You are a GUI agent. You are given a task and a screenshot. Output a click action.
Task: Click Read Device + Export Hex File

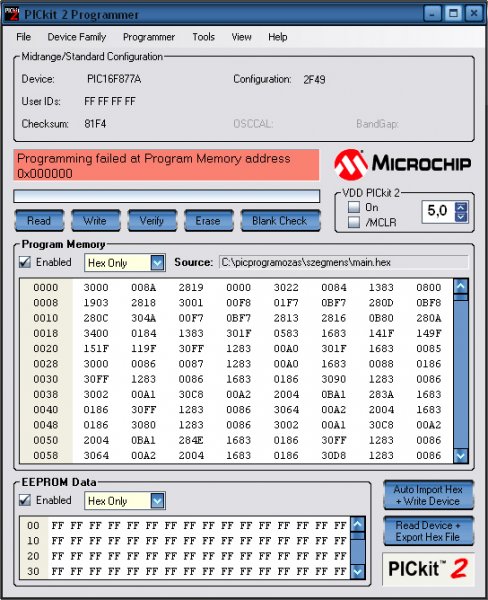click(428, 531)
